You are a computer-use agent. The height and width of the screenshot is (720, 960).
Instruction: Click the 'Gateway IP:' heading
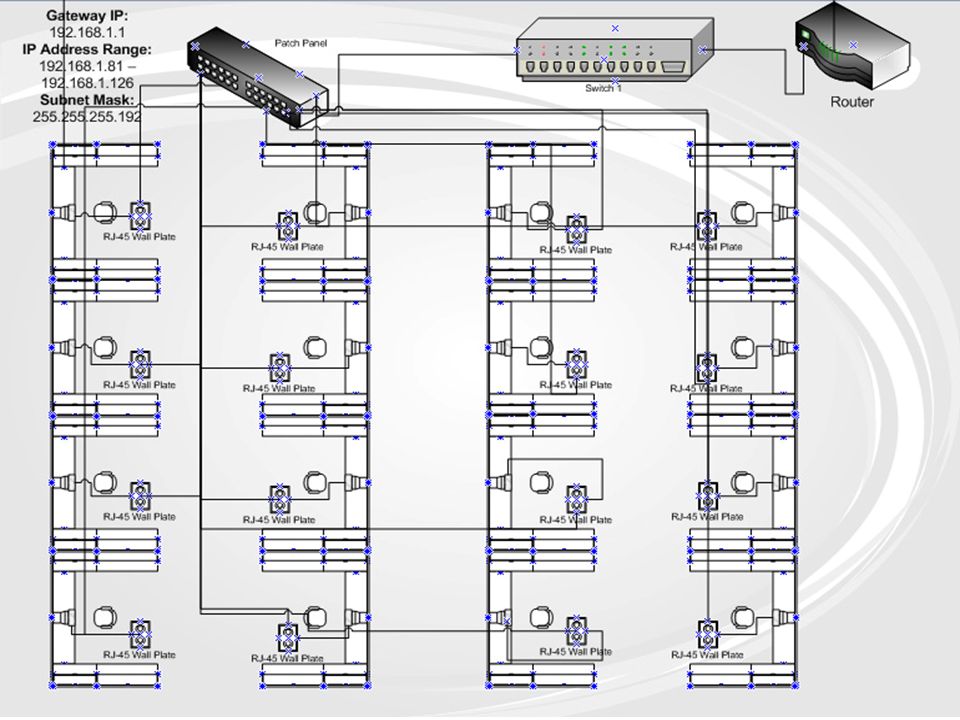(88, 16)
